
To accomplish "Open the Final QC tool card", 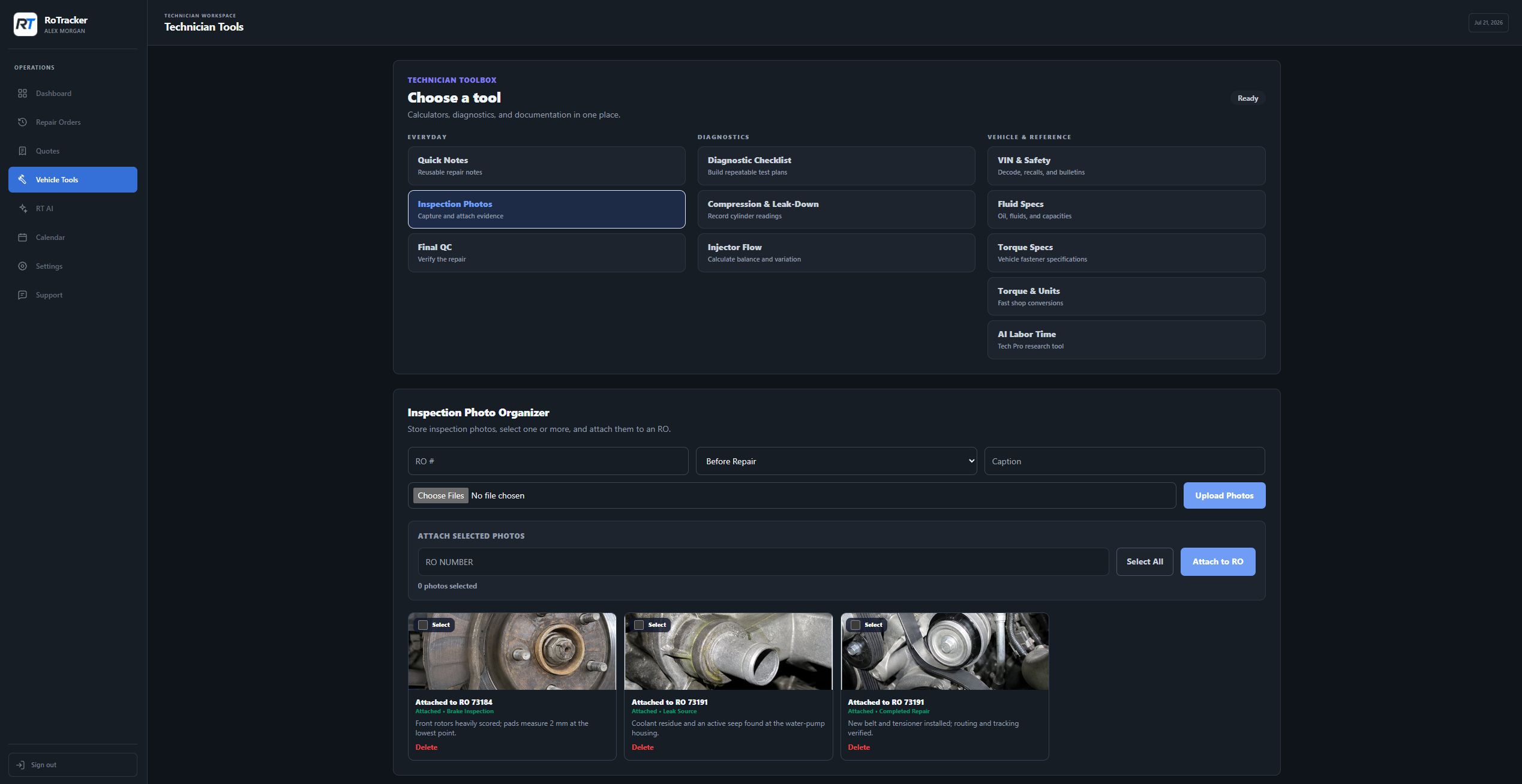I will [547, 253].
